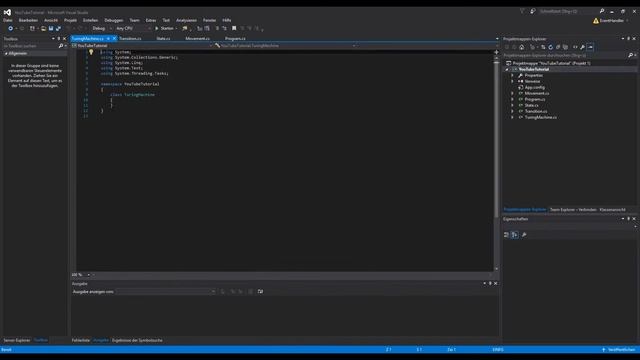Expand Program.cs node arrow

click(x=512, y=99)
